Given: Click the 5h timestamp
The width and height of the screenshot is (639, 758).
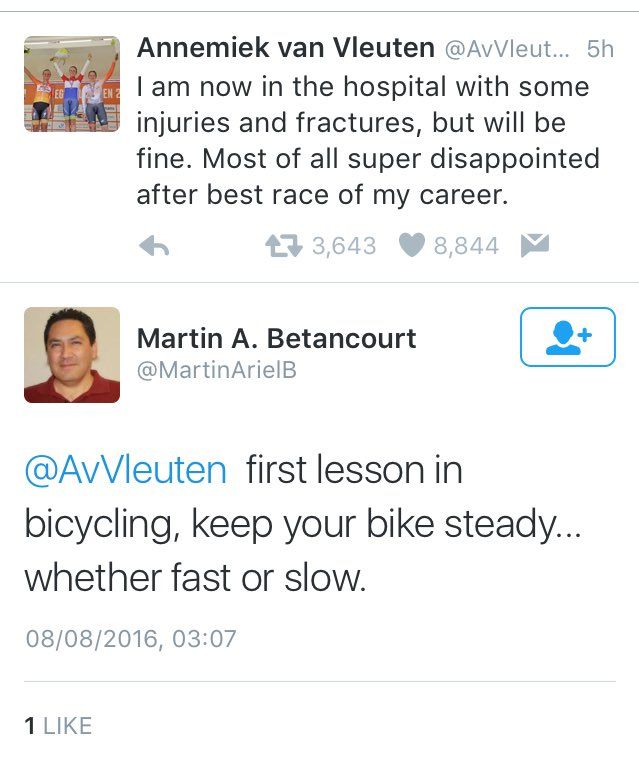Looking at the screenshot, I should [600, 49].
